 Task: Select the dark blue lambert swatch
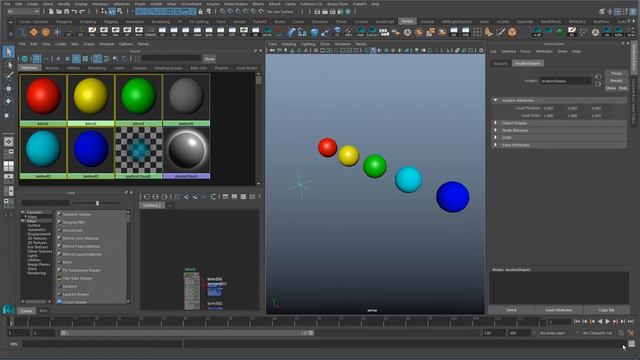coord(91,153)
